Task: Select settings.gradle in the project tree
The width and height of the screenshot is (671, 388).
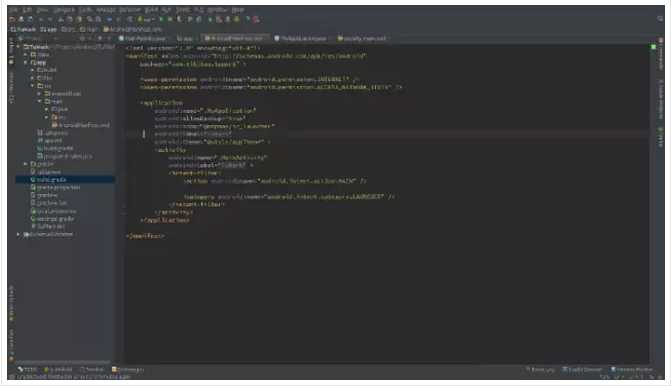Action: click(53, 219)
